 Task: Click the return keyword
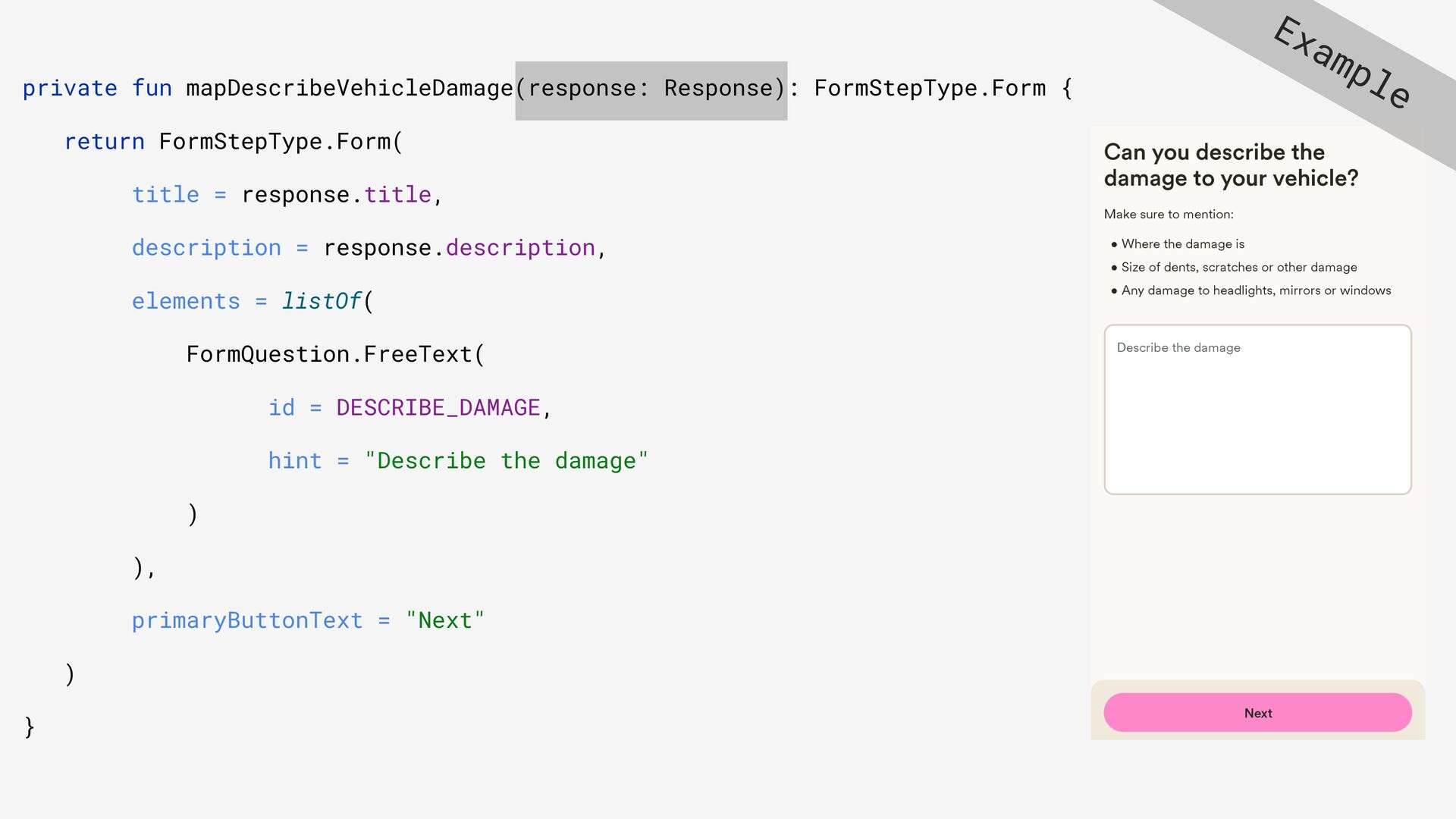click(x=104, y=142)
